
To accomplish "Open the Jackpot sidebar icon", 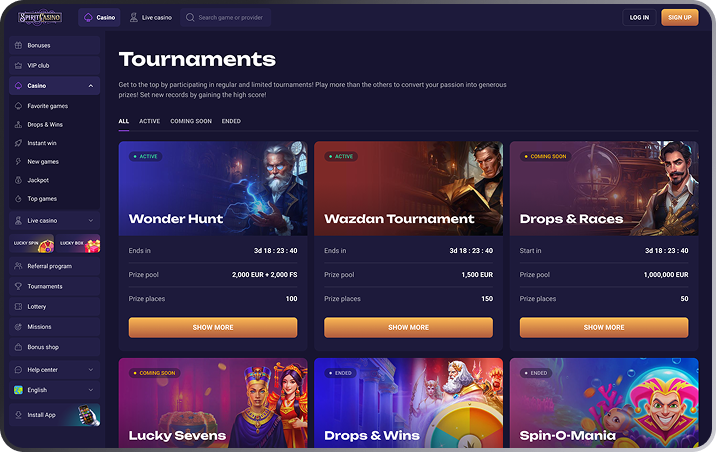I will [18, 180].
